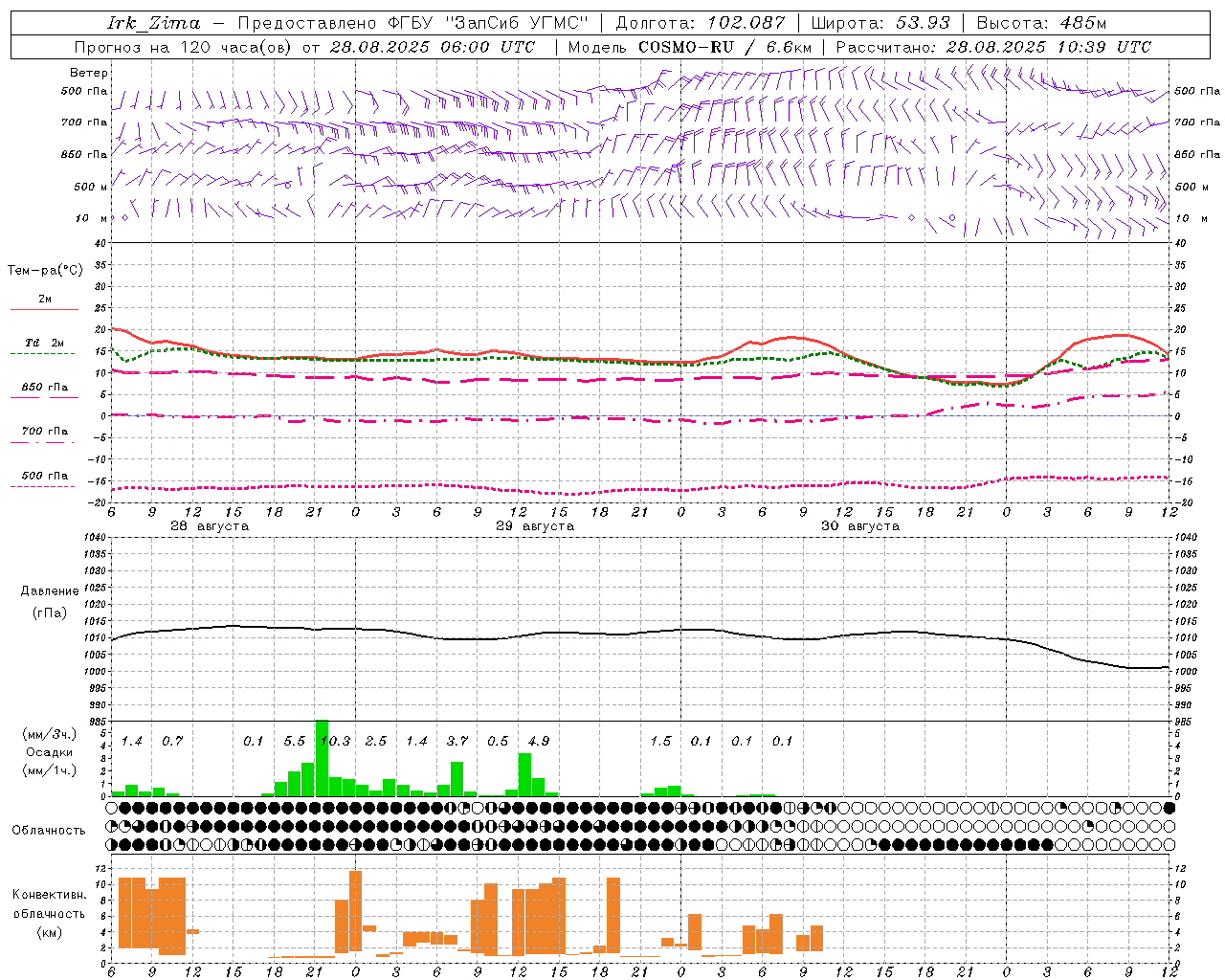Image resolution: width=1225 pixels, height=980 pixels.
Task: Click the 500 м wind level label on left axis
Action: tap(91, 187)
